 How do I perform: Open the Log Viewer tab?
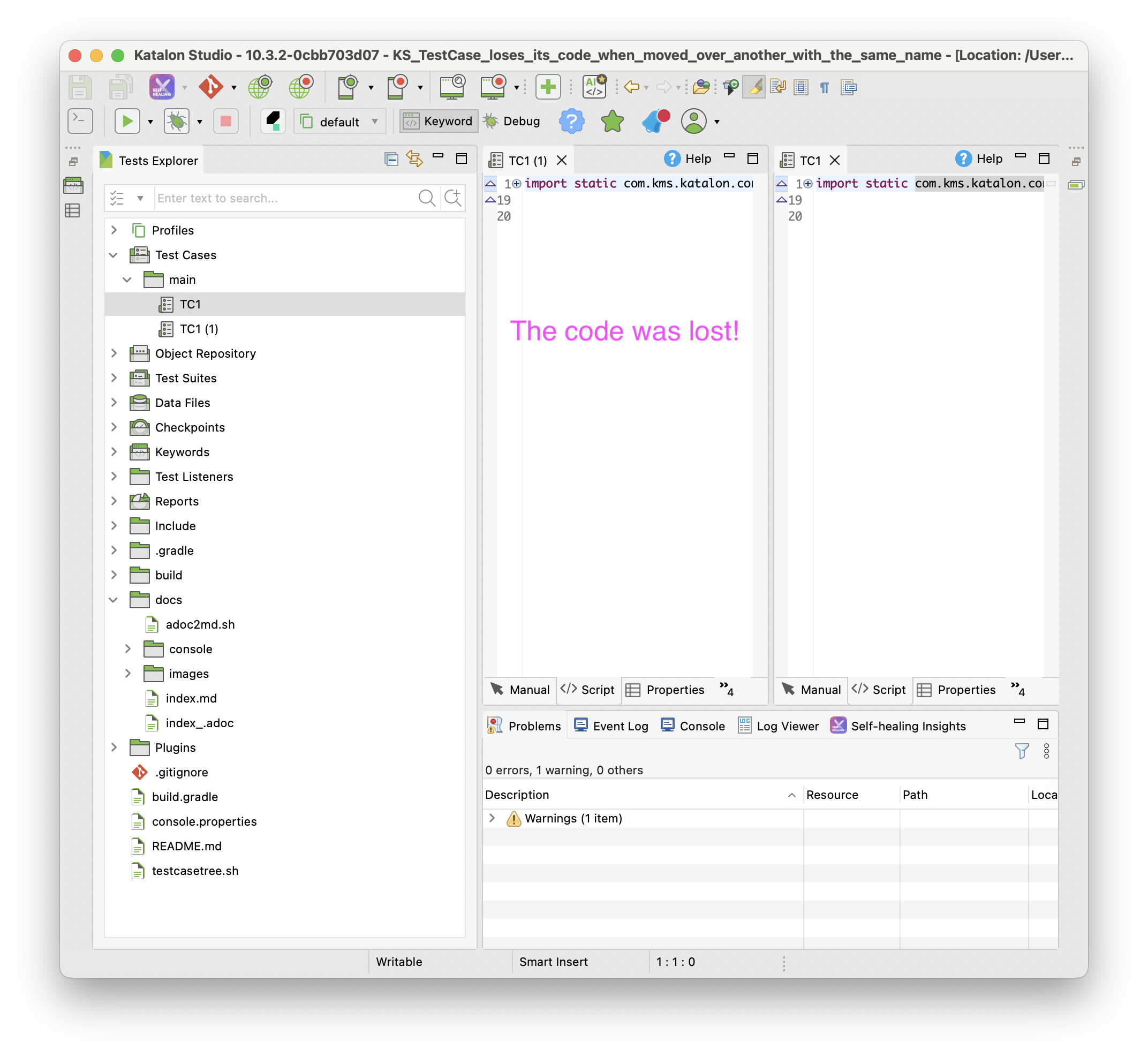(x=779, y=726)
